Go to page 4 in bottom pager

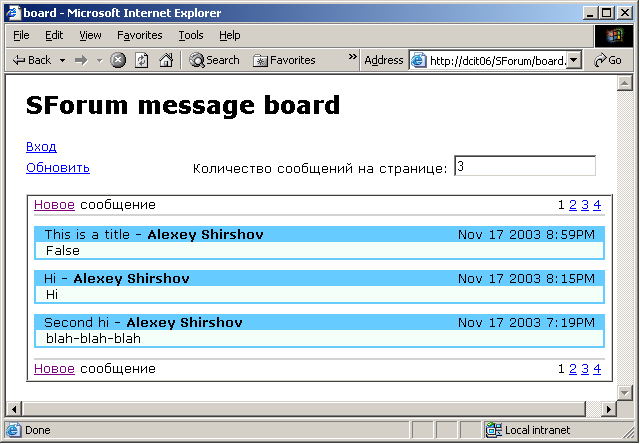[597, 369]
